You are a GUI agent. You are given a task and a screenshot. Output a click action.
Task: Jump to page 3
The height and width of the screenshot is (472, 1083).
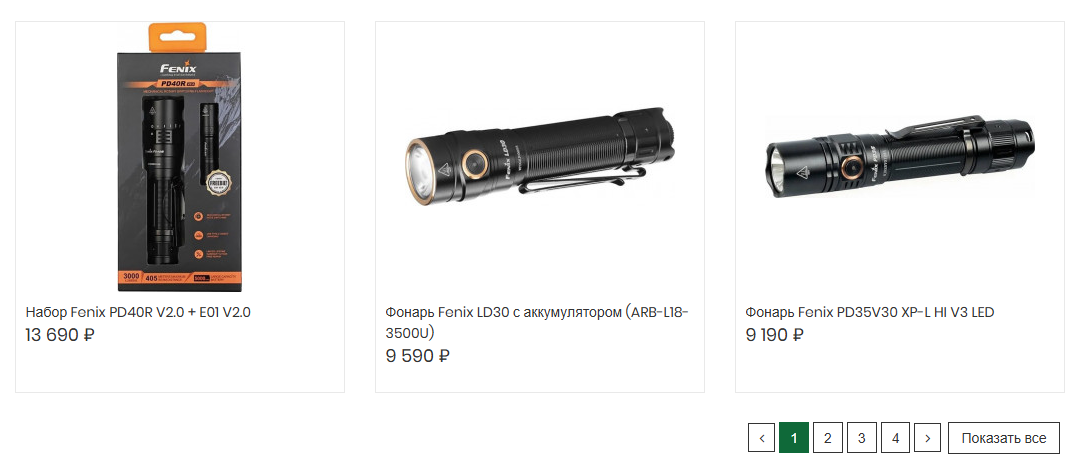[x=861, y=438]
